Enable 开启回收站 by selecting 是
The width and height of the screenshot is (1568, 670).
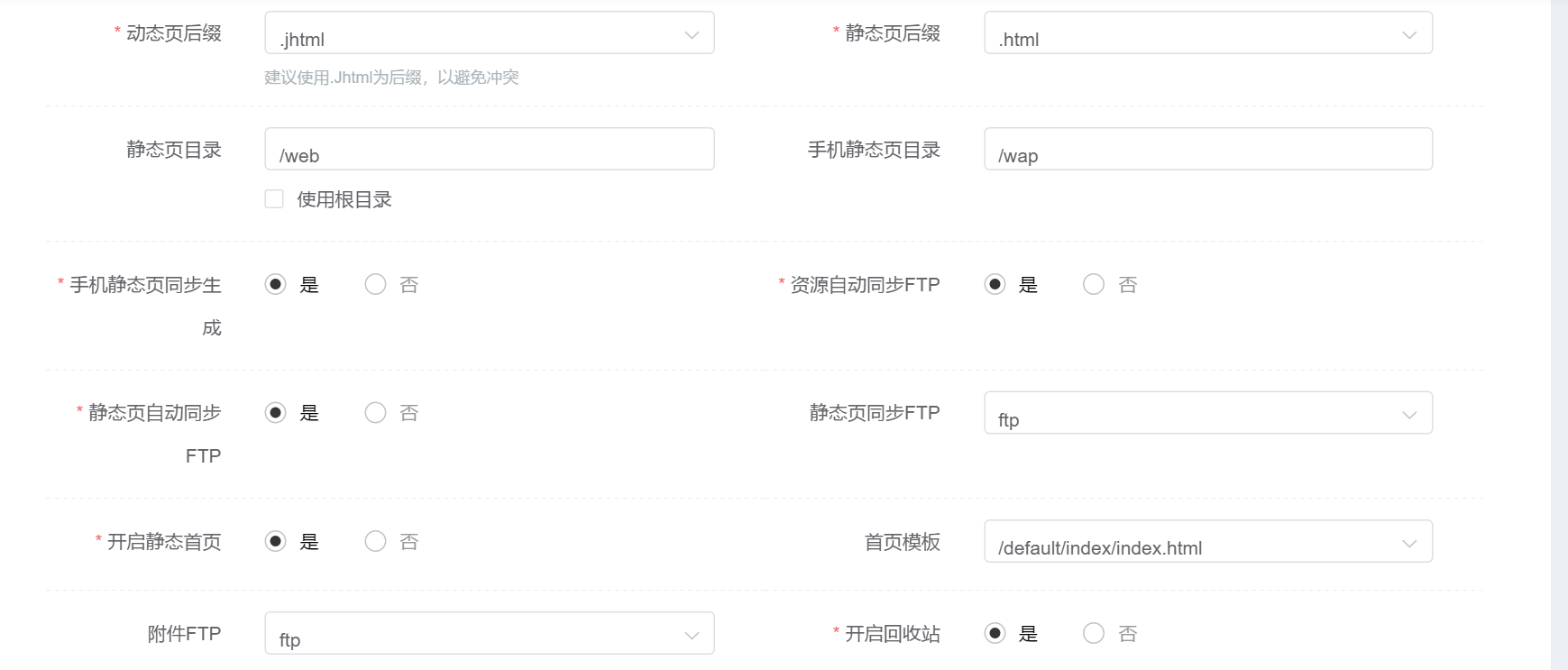995,634
